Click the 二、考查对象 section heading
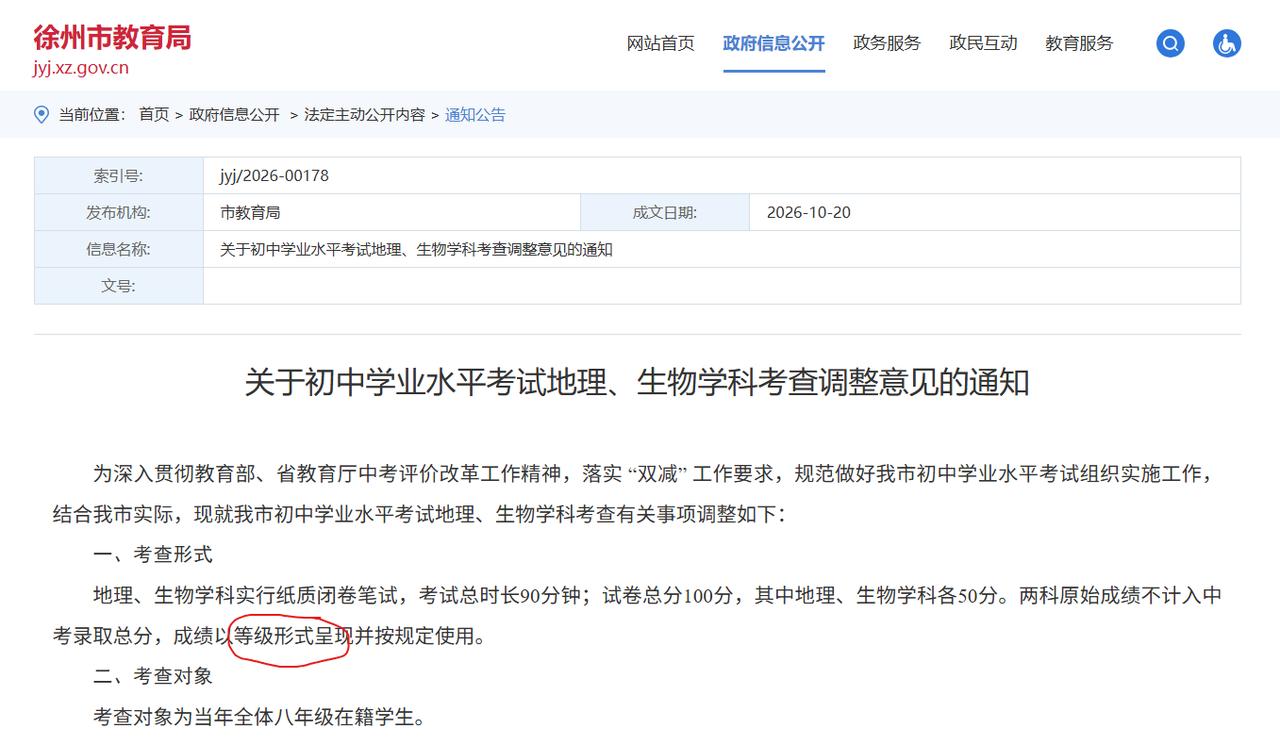Screen dimensions: 1280x745 [x=153, y=676]
